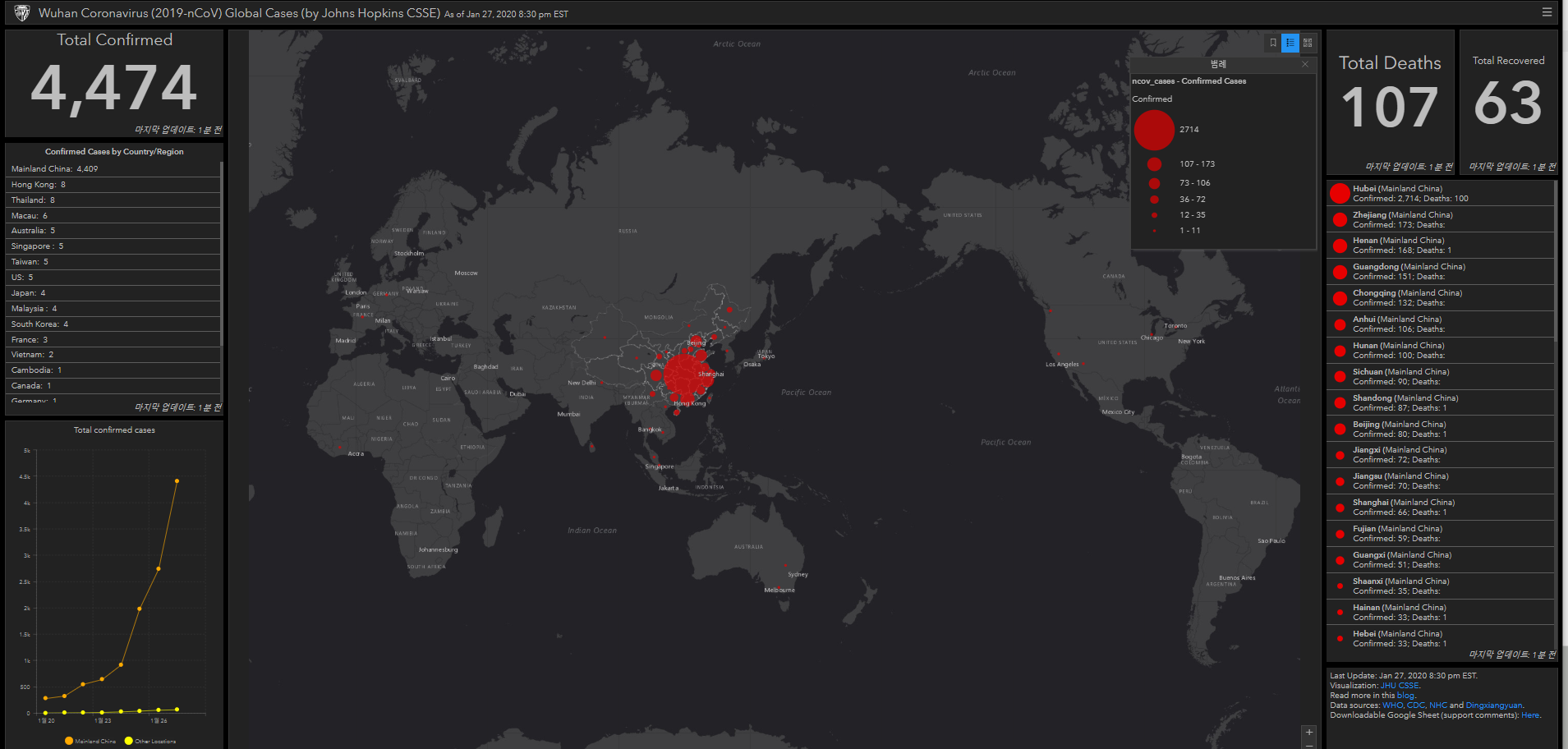Select the Henan province row

tap(1440, 246)
